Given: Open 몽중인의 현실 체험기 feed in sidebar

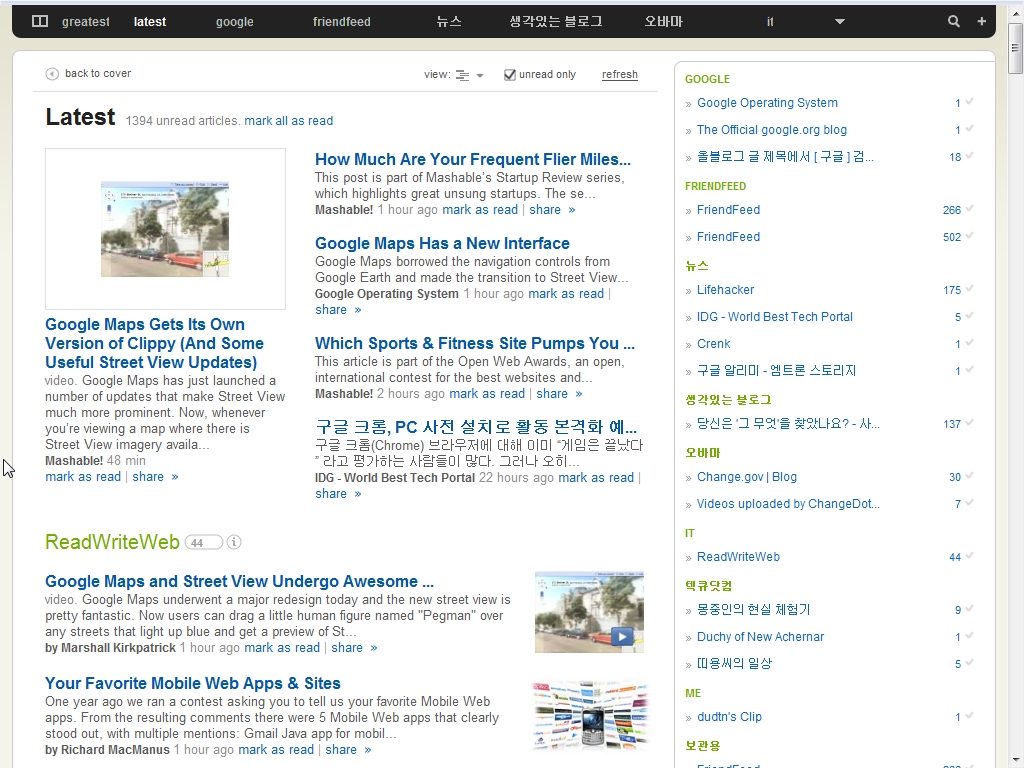Looking at the screenshot, I should coord(753,609).
